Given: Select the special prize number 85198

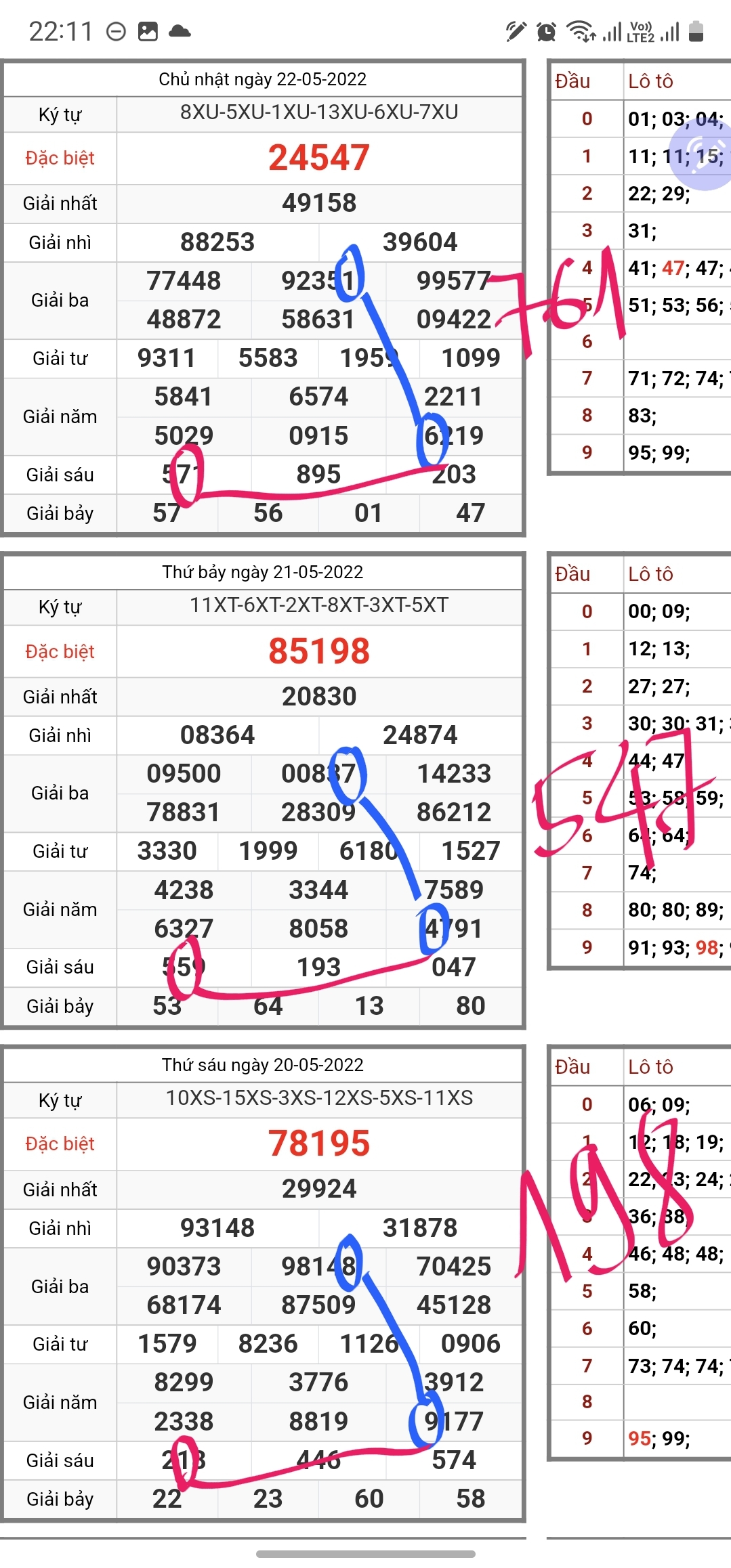Looking at the screenshot, I should click(318, 651).
